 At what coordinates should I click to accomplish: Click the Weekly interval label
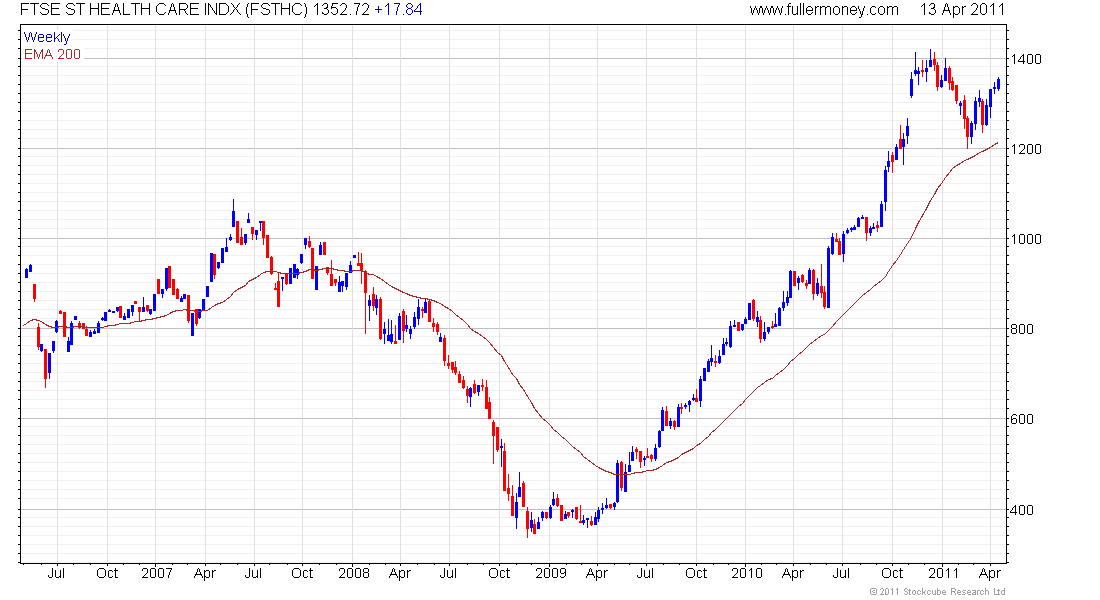coord(47,37)
